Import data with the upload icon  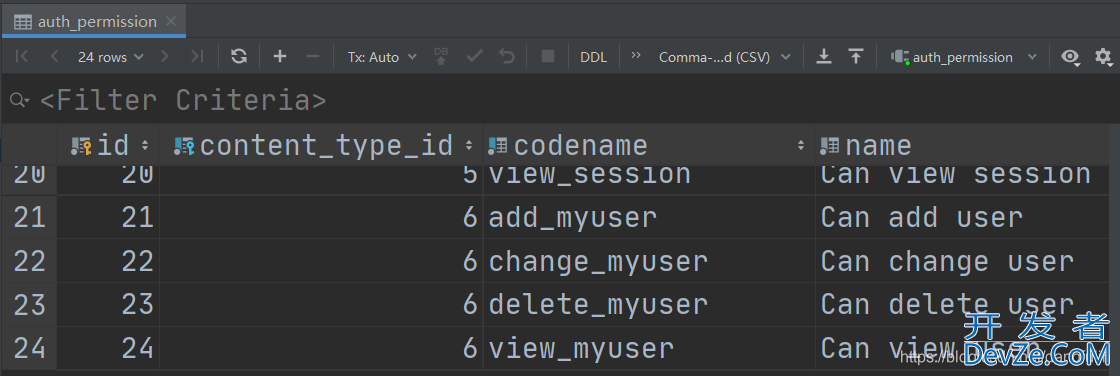click(856, 56)
